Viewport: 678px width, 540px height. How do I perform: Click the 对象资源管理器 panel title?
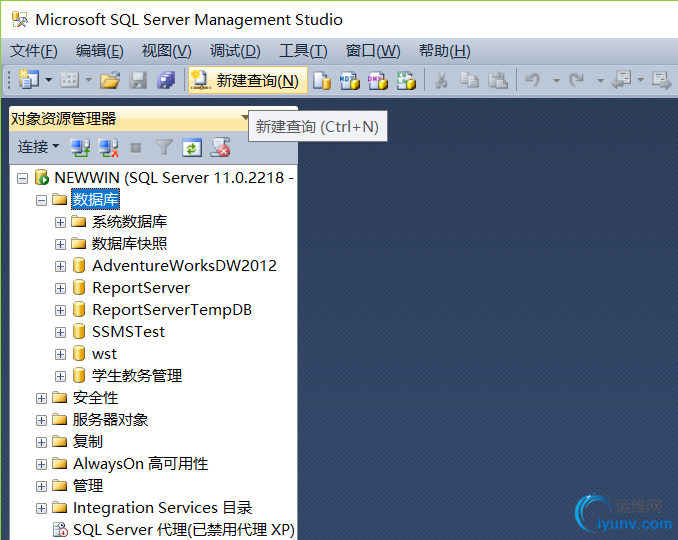(x=64, y=118)
